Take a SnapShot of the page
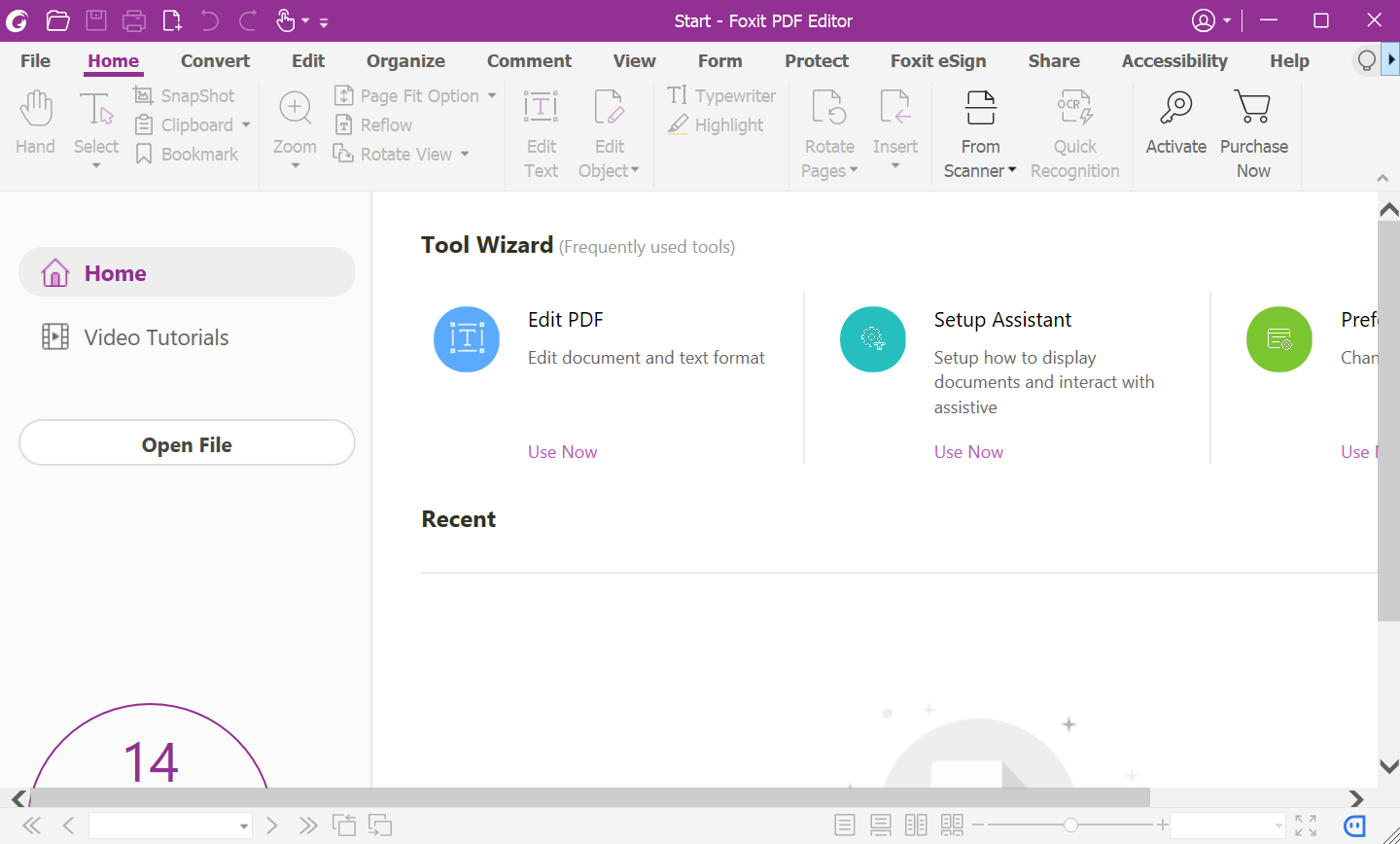This screenshot has width=1400, height=844. tap(185, 95)
